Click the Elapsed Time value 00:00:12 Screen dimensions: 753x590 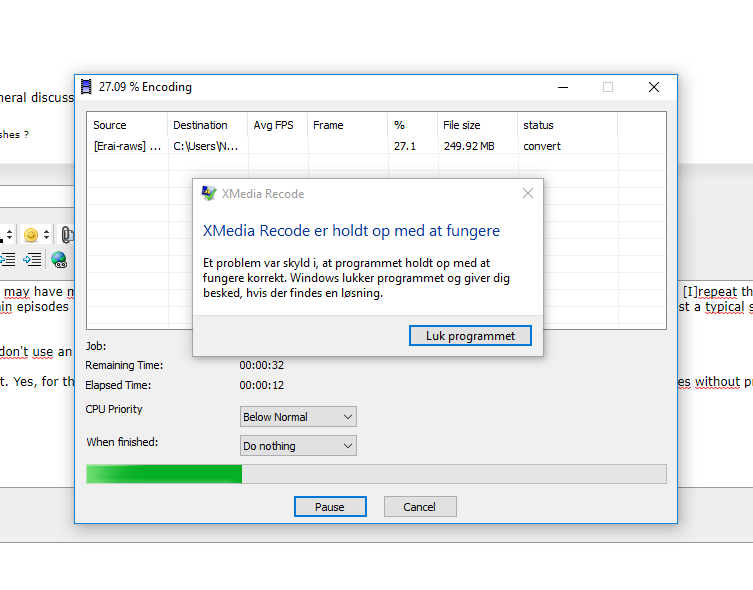(262, 385)
